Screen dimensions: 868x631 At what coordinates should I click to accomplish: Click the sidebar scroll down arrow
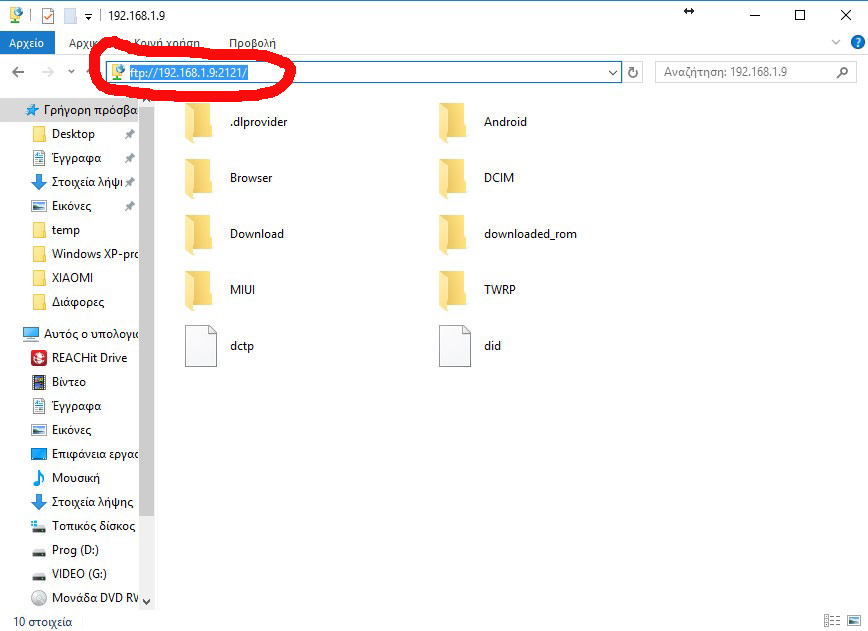[146, 601]
